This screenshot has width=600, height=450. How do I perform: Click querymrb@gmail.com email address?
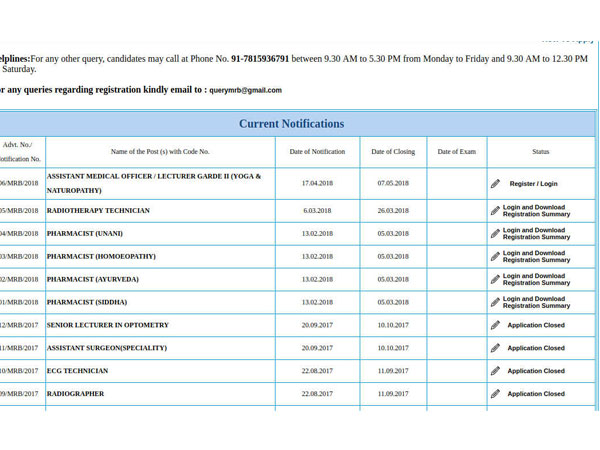246,90
